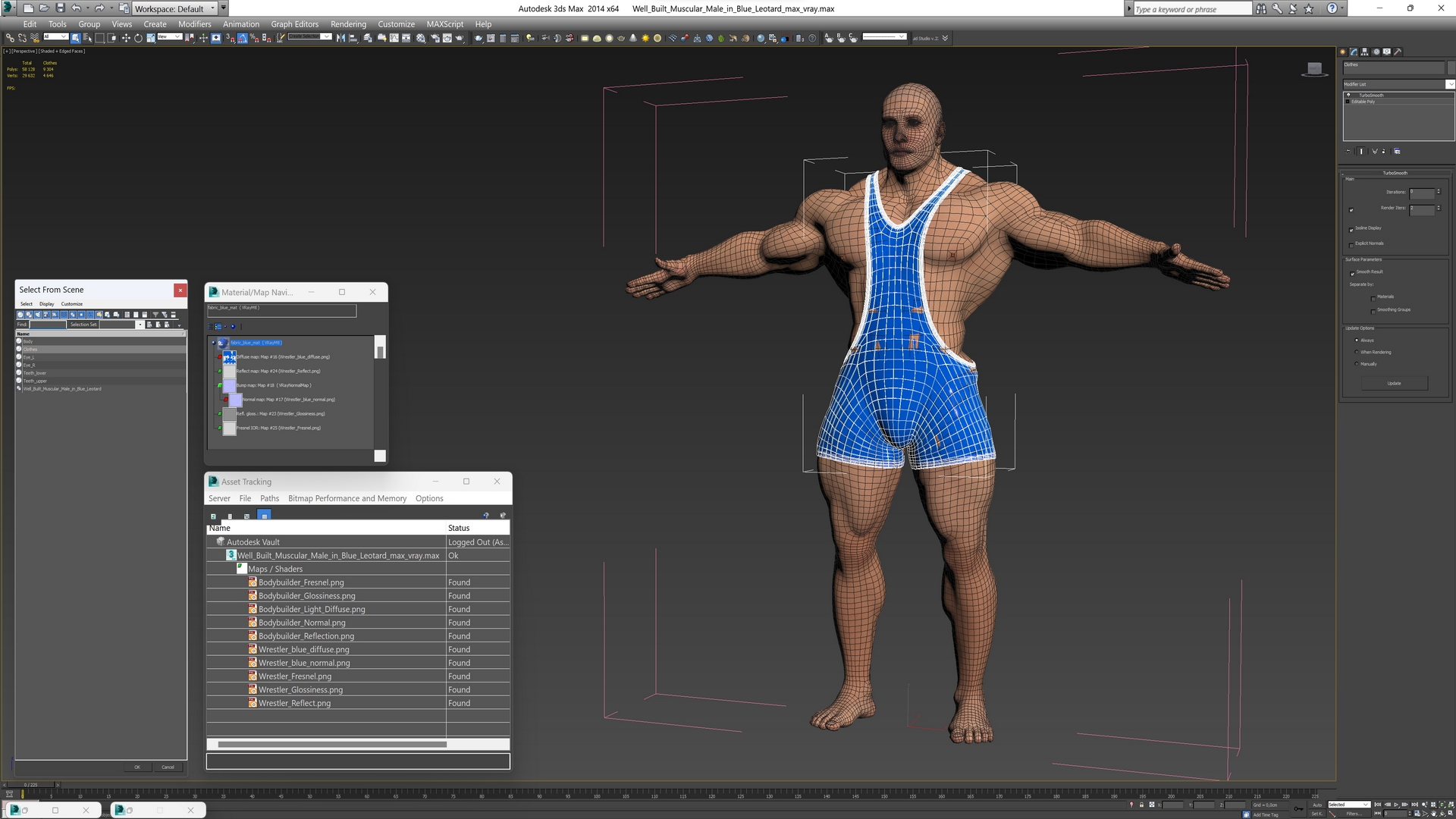Screen dimensions: 1456x819
Task: Toggle the Isoline Display checkbox
Action: [x=1351, y=229]
